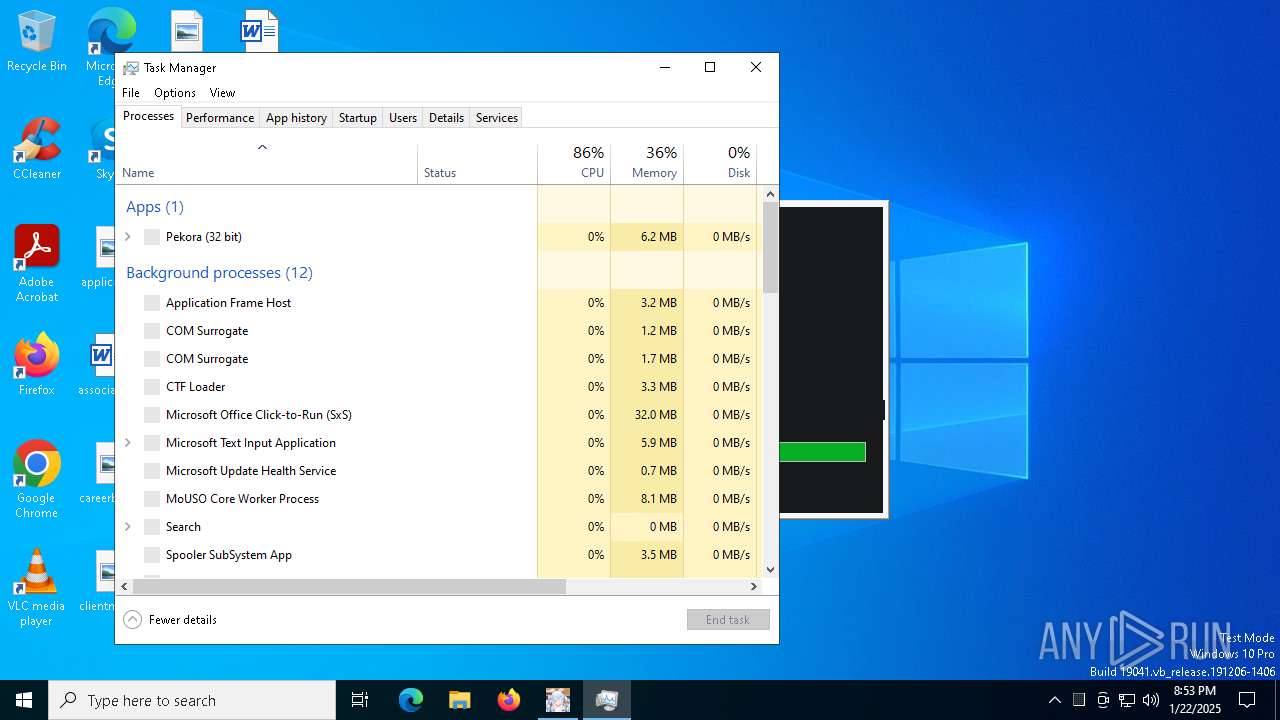Open Word document icon at top of desktop
Screen dimensions: 1280x720
click(x=259, y=32)
